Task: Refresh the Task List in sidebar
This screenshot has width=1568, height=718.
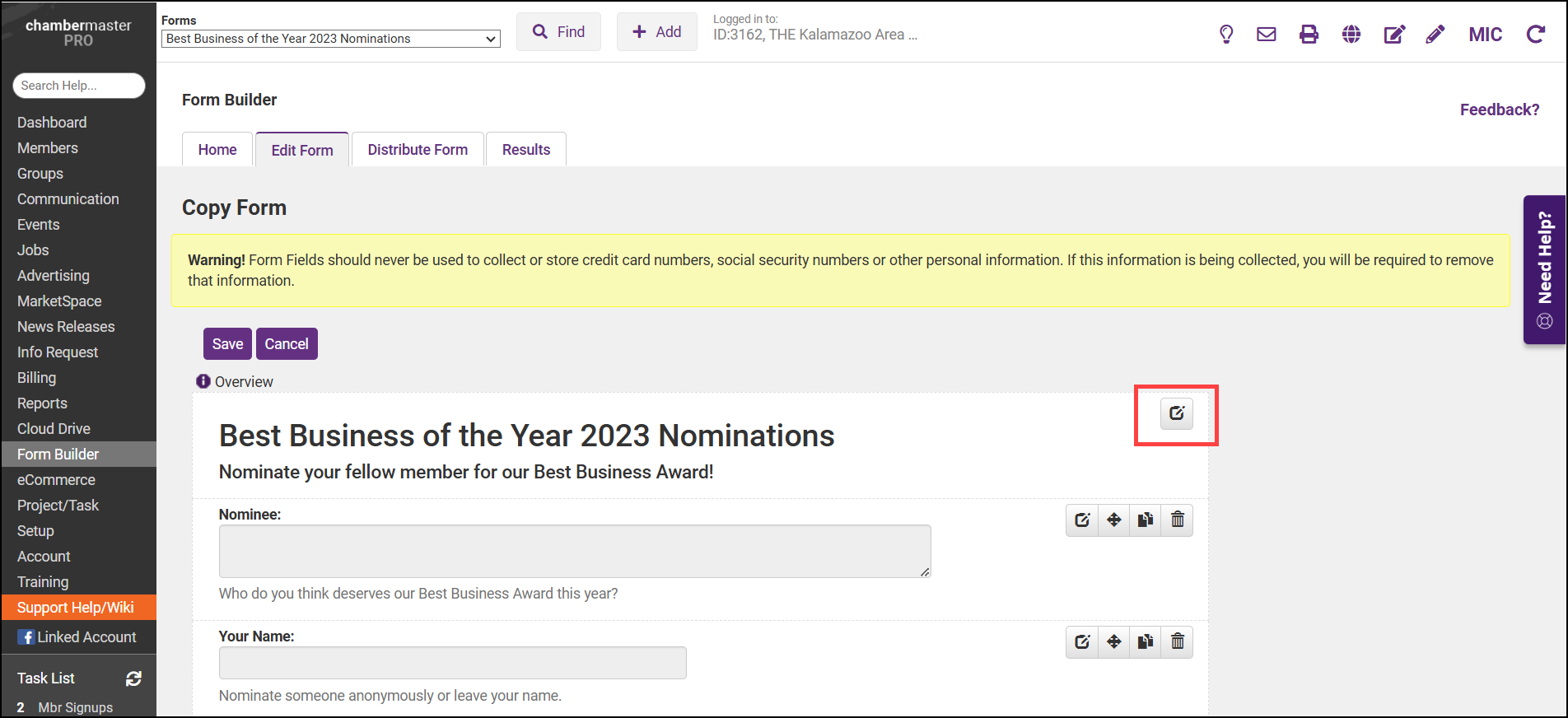Action: (133, 678)
